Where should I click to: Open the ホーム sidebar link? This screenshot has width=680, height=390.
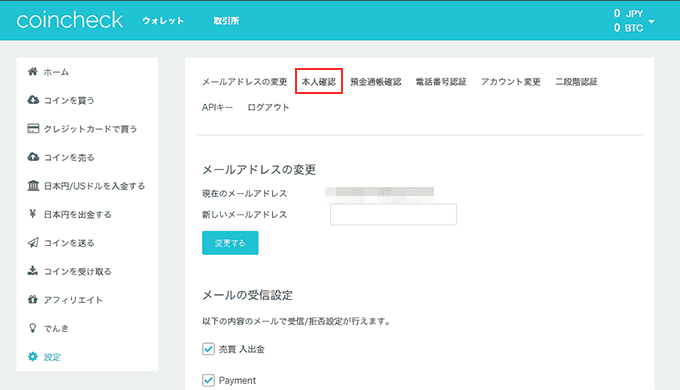[x=56, y=72]
